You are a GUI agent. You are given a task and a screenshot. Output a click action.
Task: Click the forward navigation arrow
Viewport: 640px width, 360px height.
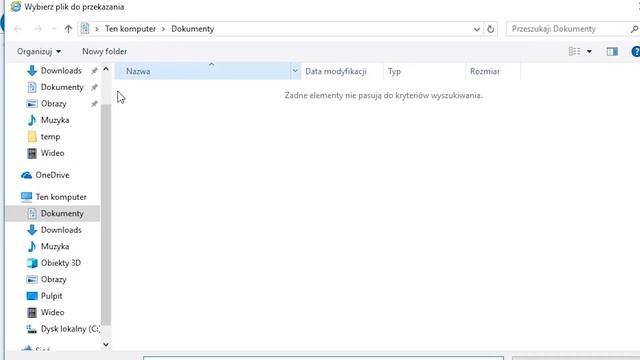click(x=38, y=29)
